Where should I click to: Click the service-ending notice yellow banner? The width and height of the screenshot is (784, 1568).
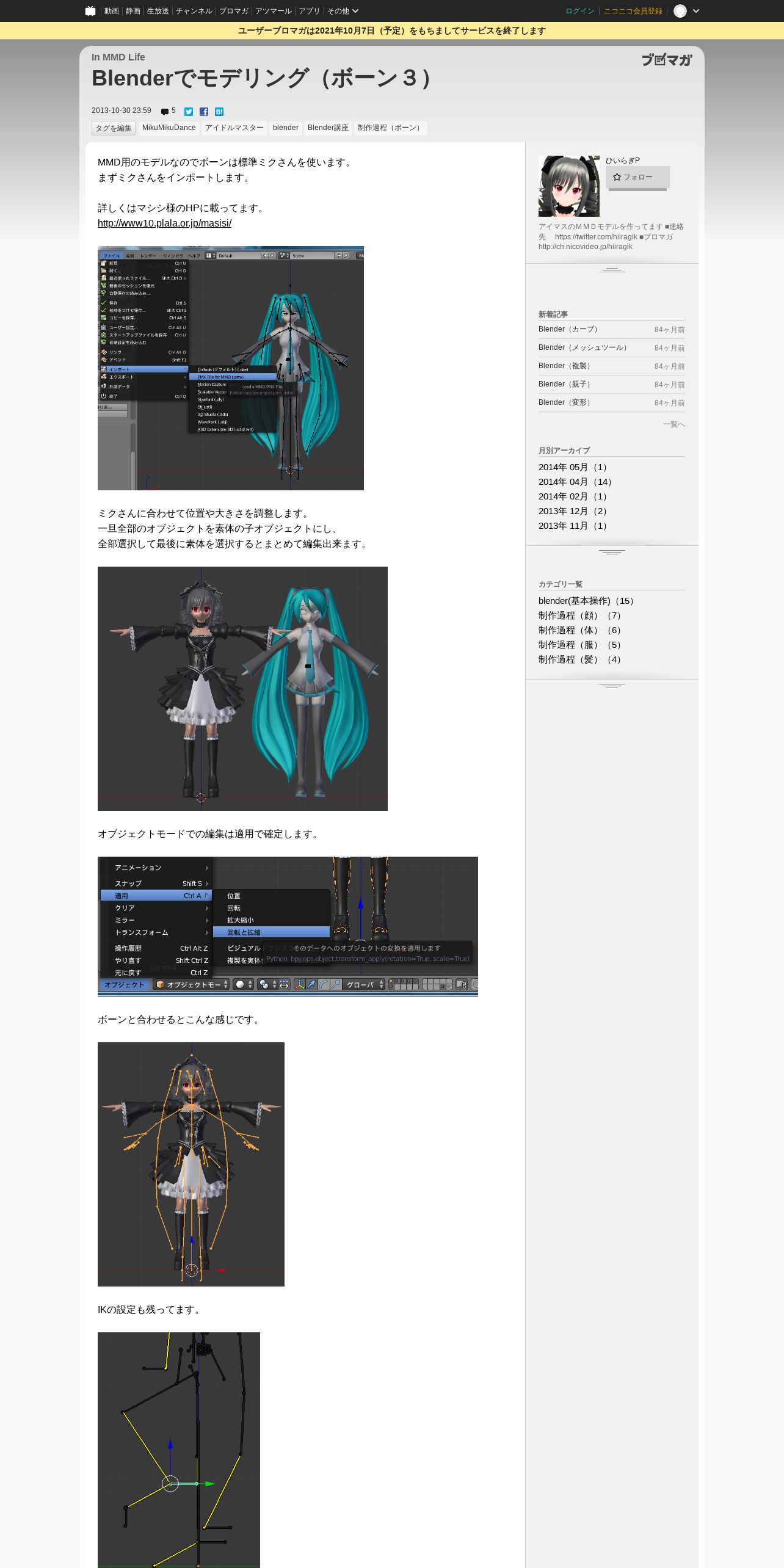point(392,31)
